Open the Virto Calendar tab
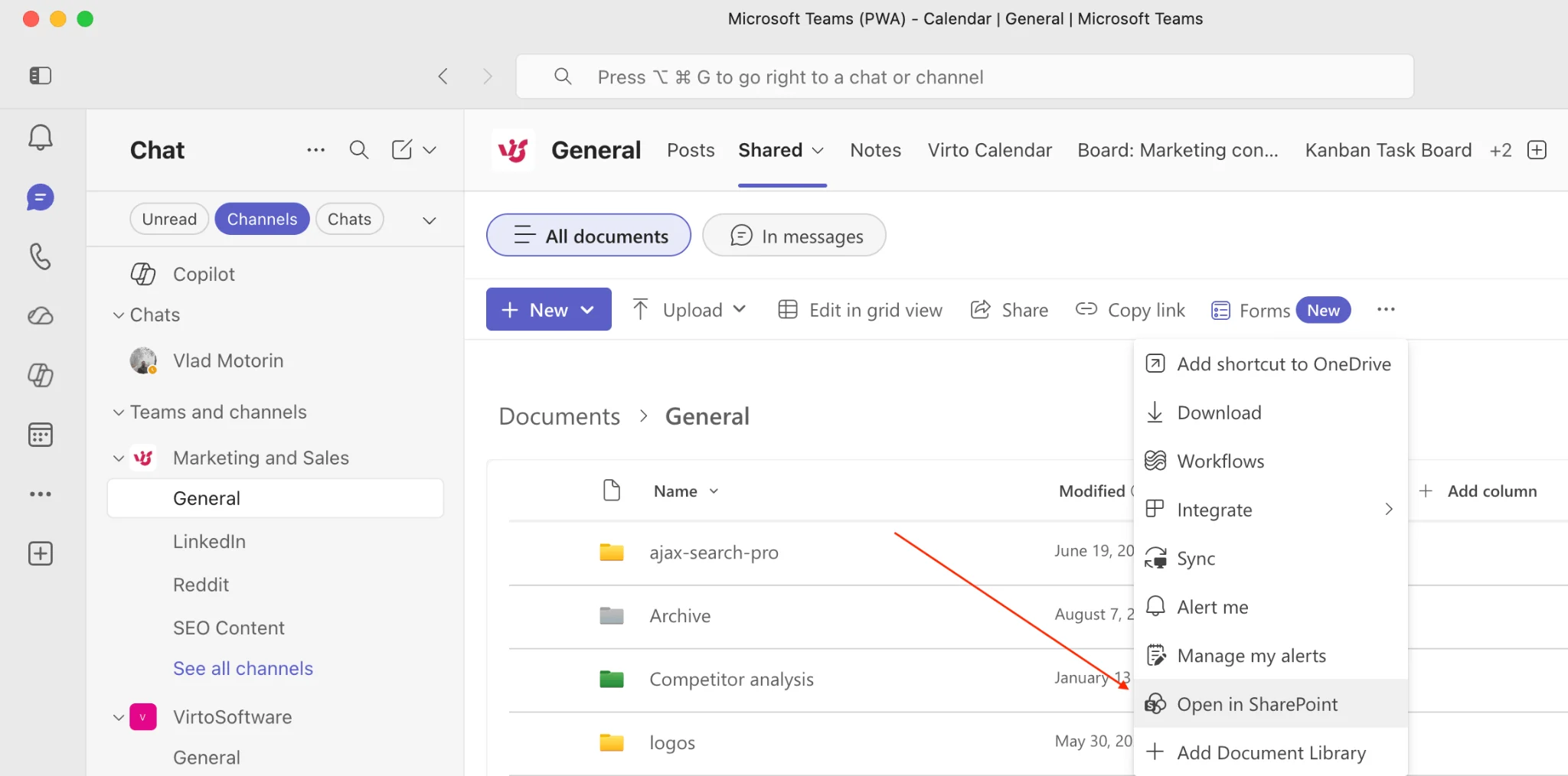Viewport: 1568px width, 776px height. (990, 150)
